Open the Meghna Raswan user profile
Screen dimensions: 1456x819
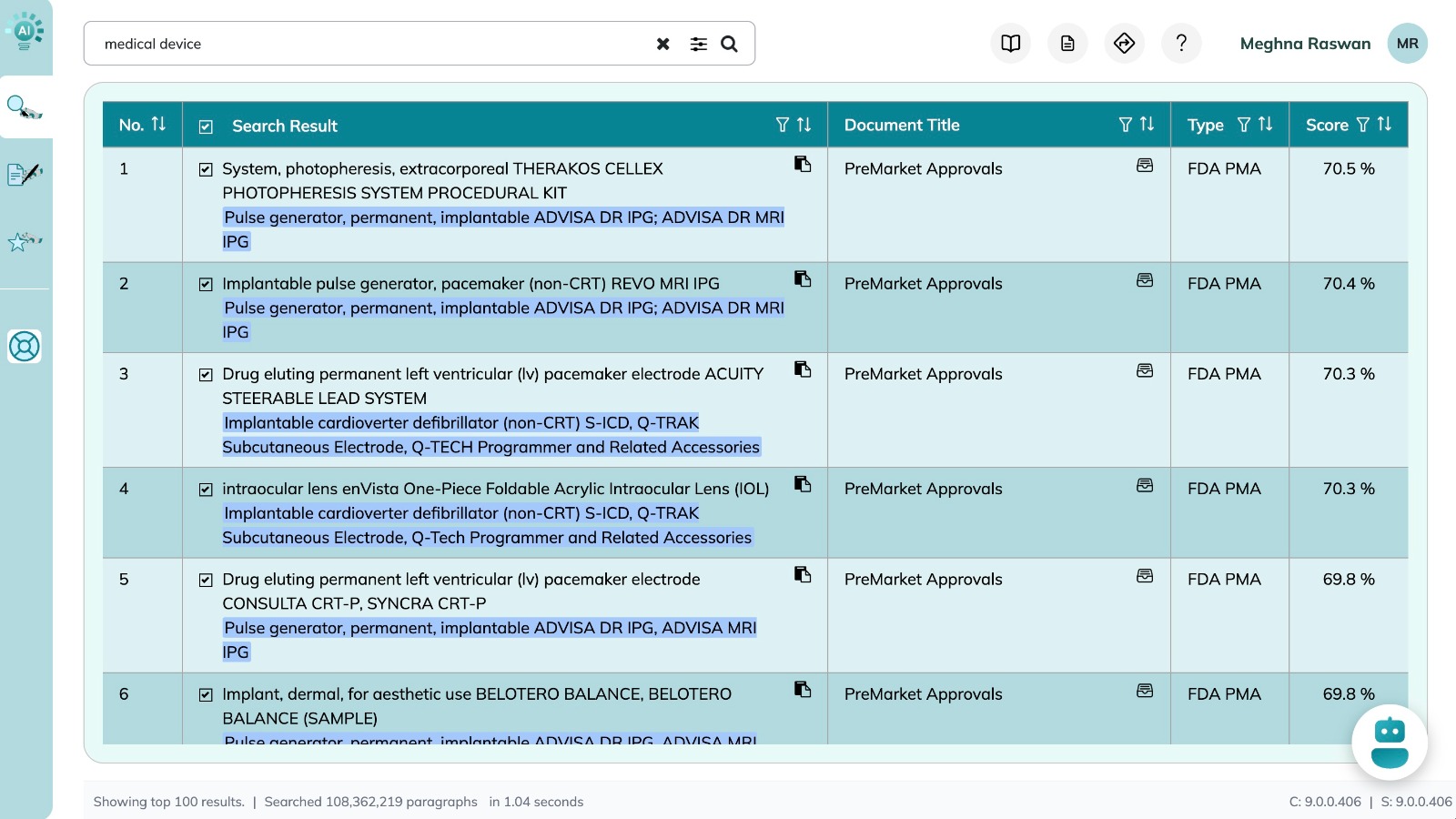[x=1305, y=44]
